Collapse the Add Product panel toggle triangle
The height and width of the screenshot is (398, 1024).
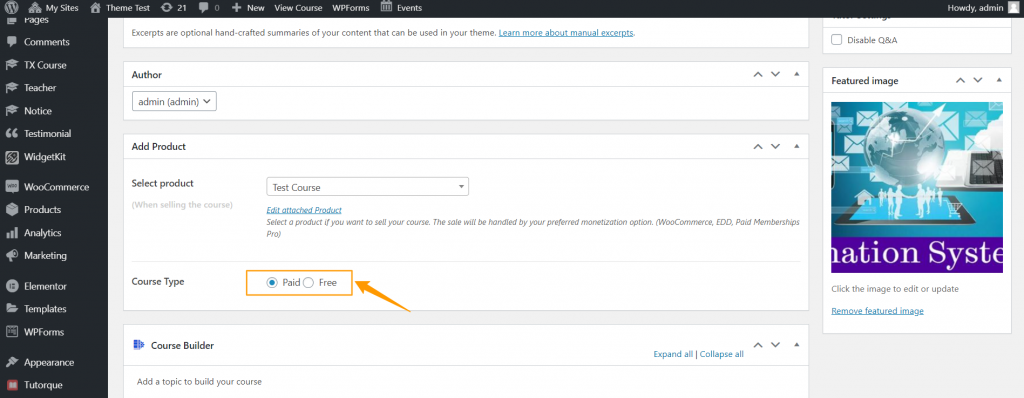(796, 146)
